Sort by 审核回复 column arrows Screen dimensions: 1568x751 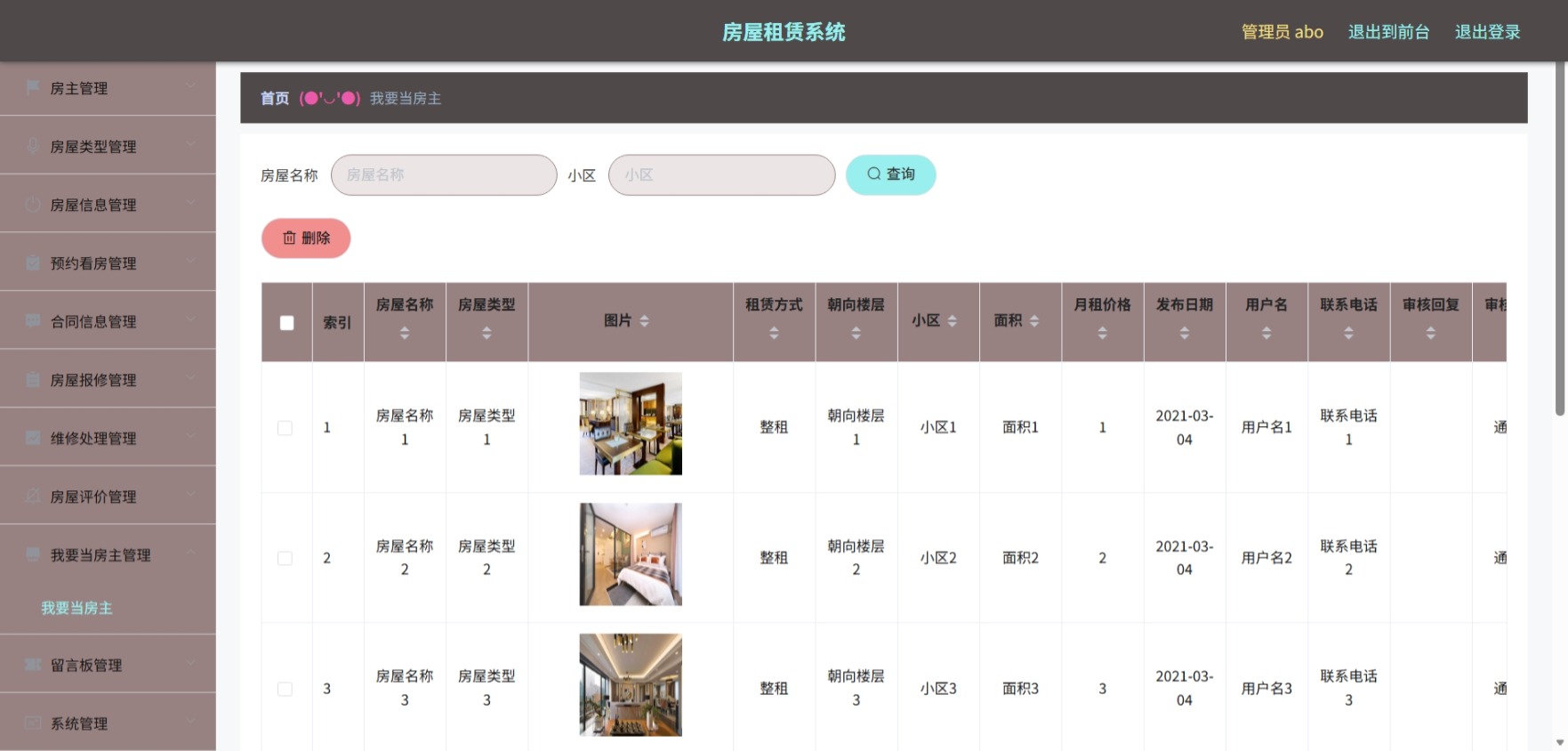(1430, 333)
